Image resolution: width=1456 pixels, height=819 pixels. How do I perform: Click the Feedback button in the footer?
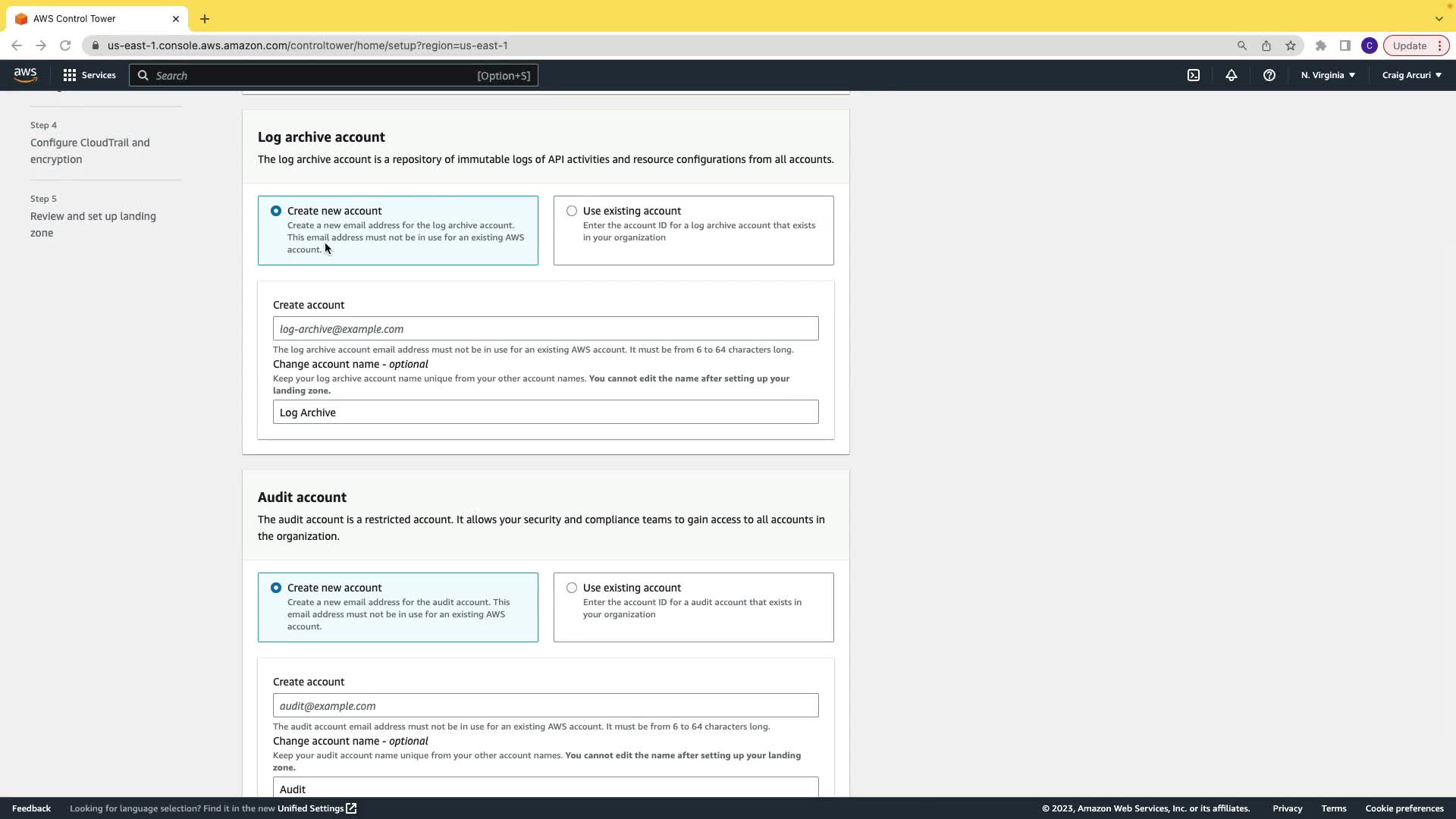click(31, 808)
